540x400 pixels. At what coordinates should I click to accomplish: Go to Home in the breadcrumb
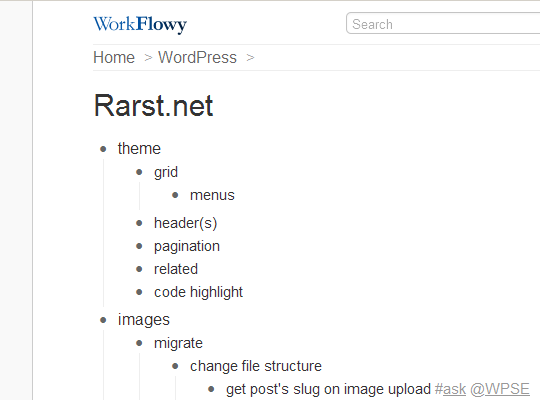pyautogui.click(x=114, y=58)
